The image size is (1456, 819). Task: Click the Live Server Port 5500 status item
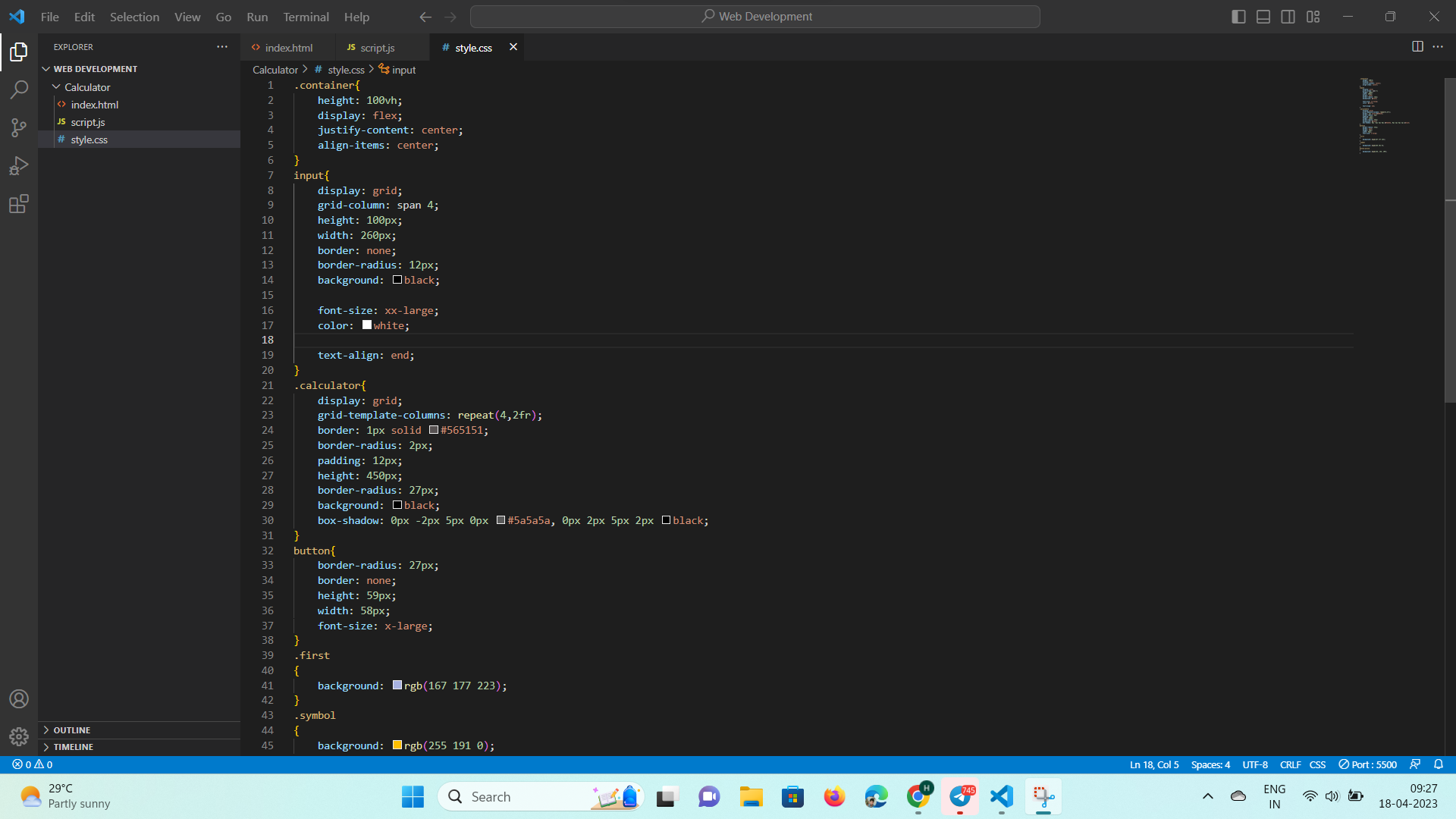pyautogui.click(x=1367, y=764)
